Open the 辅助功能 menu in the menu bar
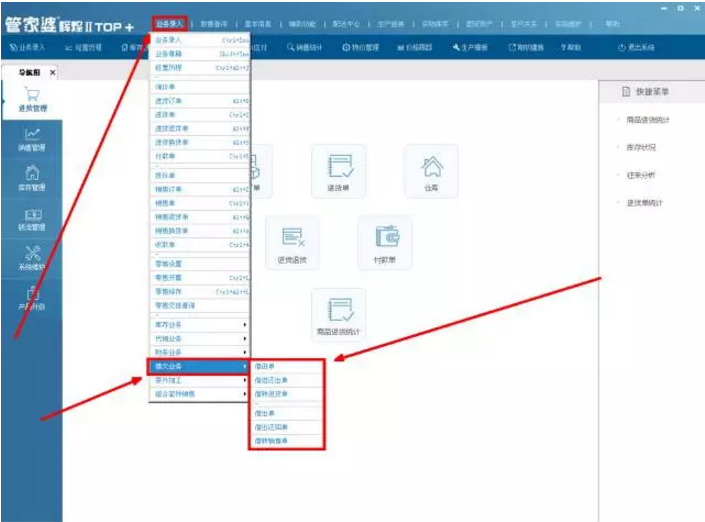The width and height of the screenshot is (705, 522). click(302, 24)
